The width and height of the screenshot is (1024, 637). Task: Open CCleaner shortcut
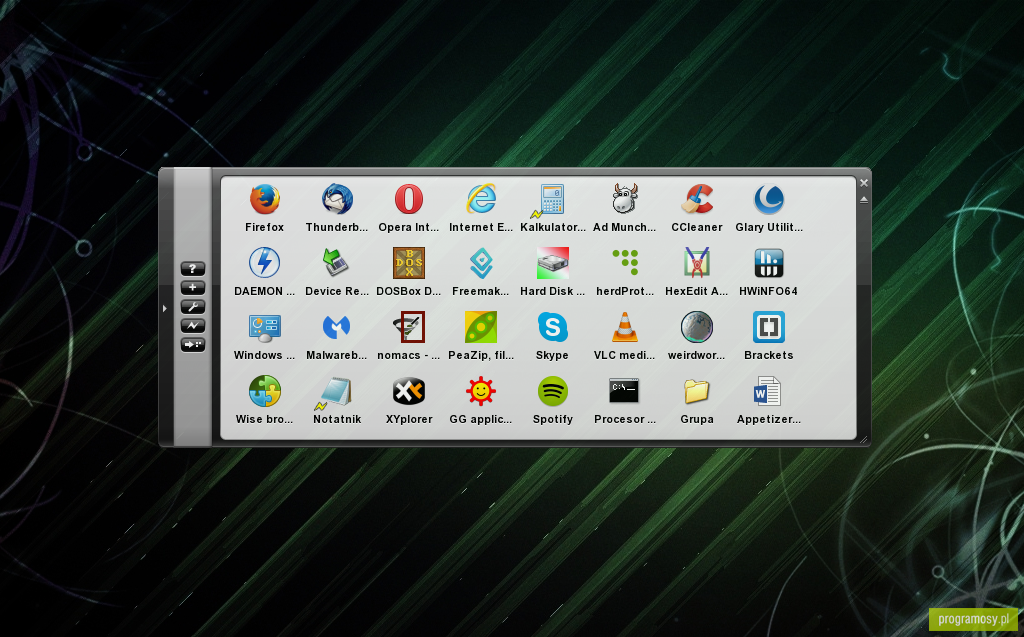tap(697, 199)
